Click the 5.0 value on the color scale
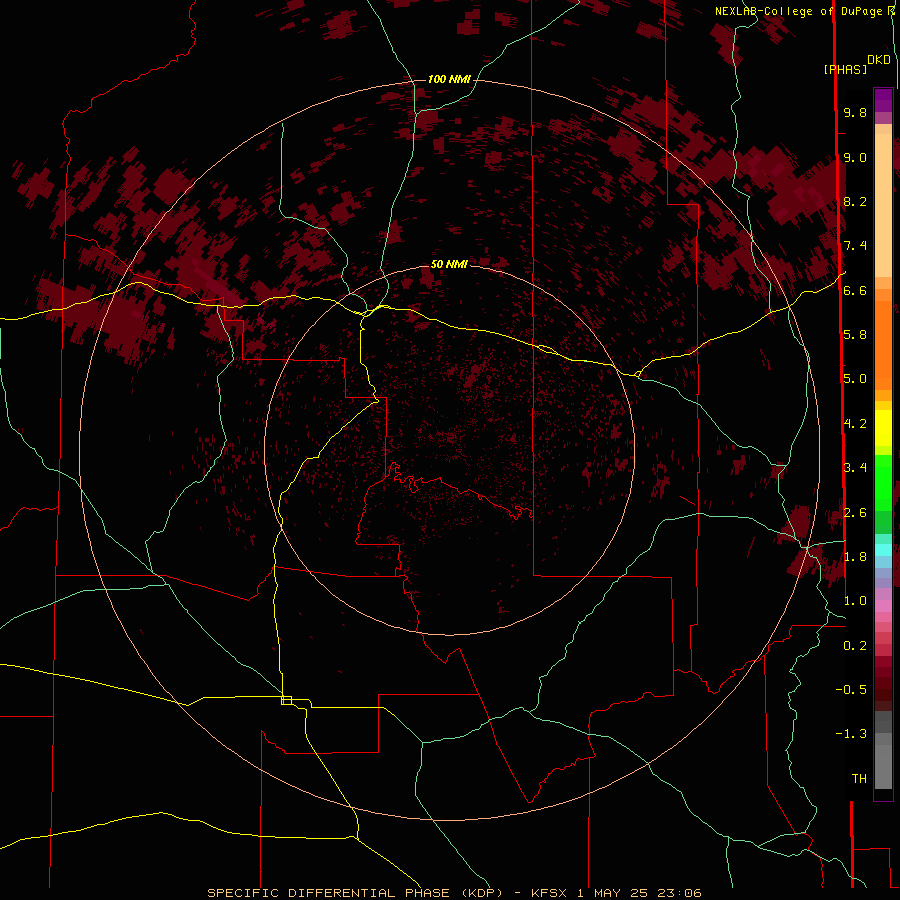 click(855, 379)
